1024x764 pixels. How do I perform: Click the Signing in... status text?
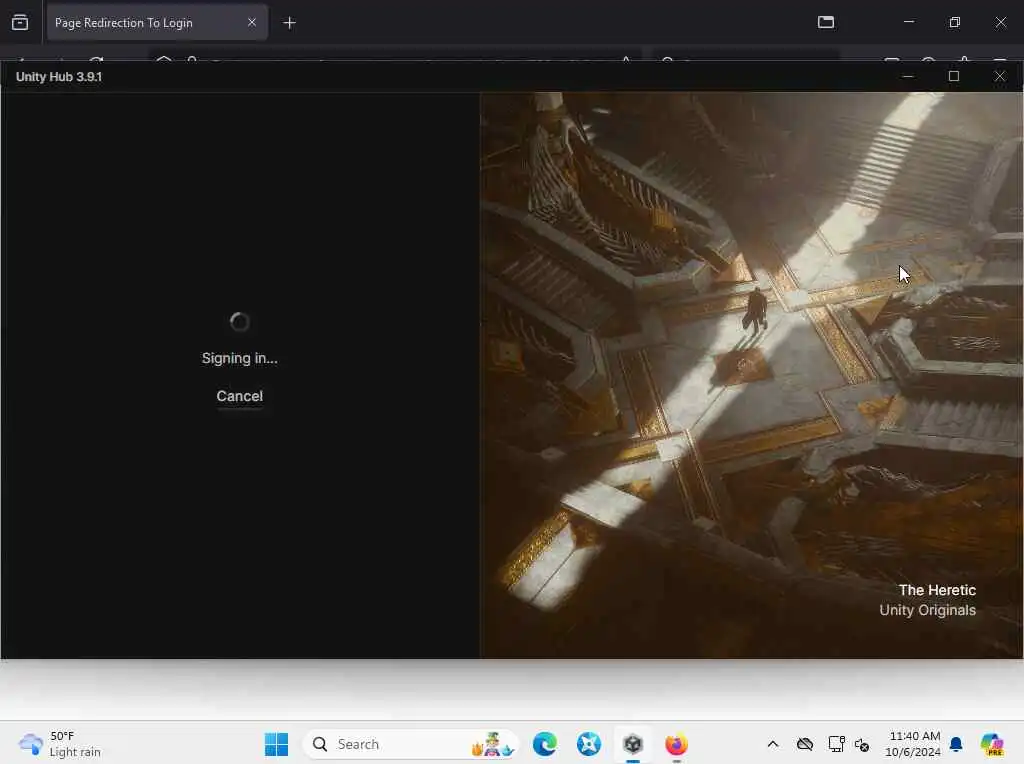click(240, 358)
